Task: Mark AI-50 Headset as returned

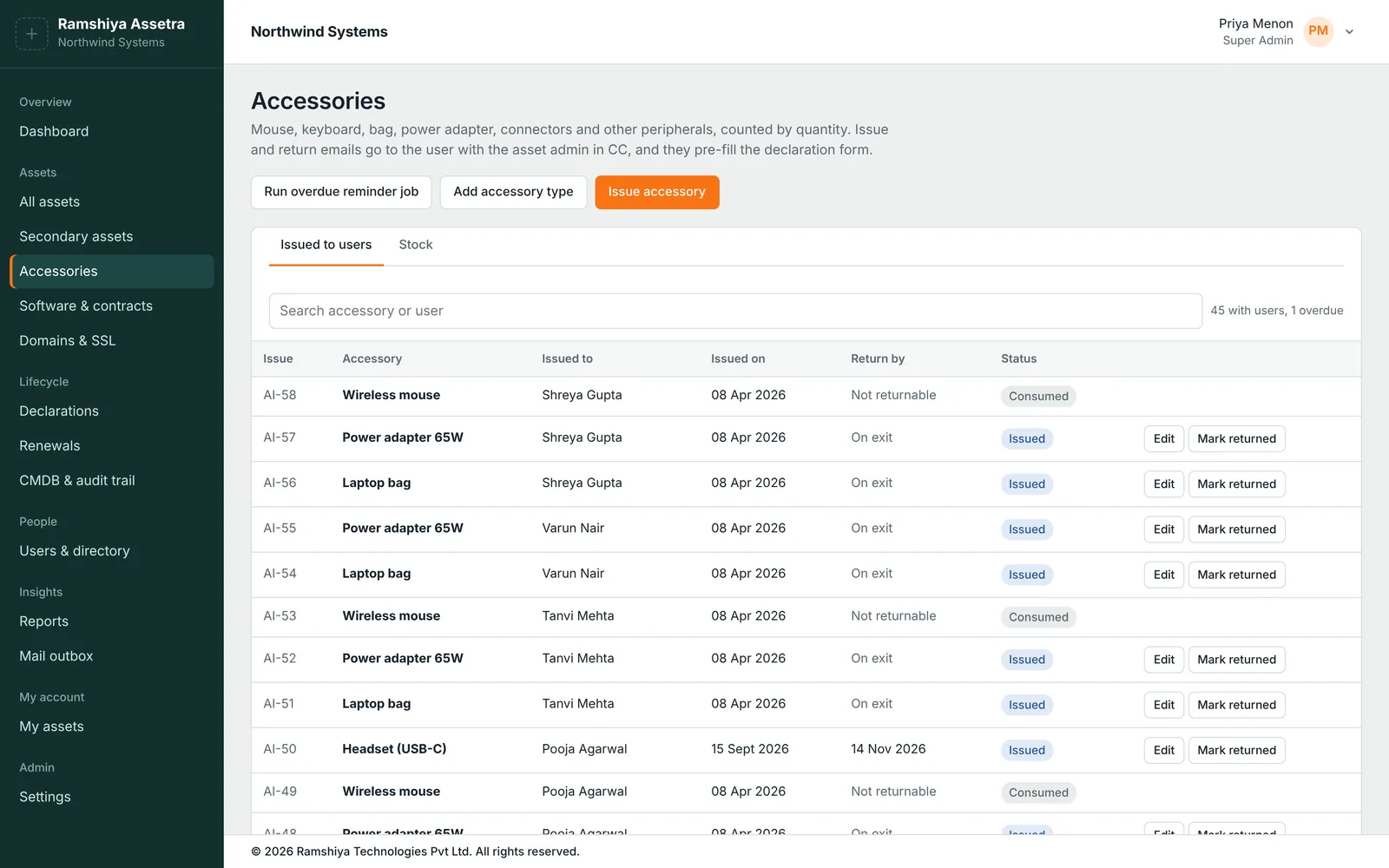Action: click(x=1236, y=749)
